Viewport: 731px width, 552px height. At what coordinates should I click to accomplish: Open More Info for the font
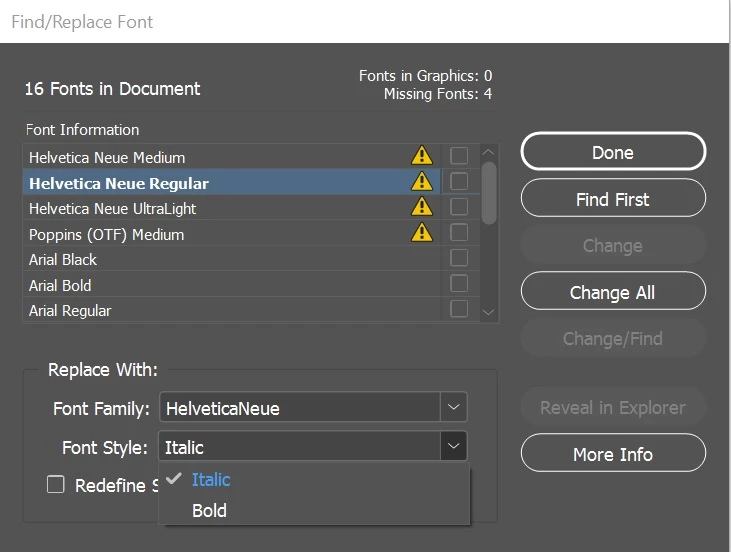(612, 454)
